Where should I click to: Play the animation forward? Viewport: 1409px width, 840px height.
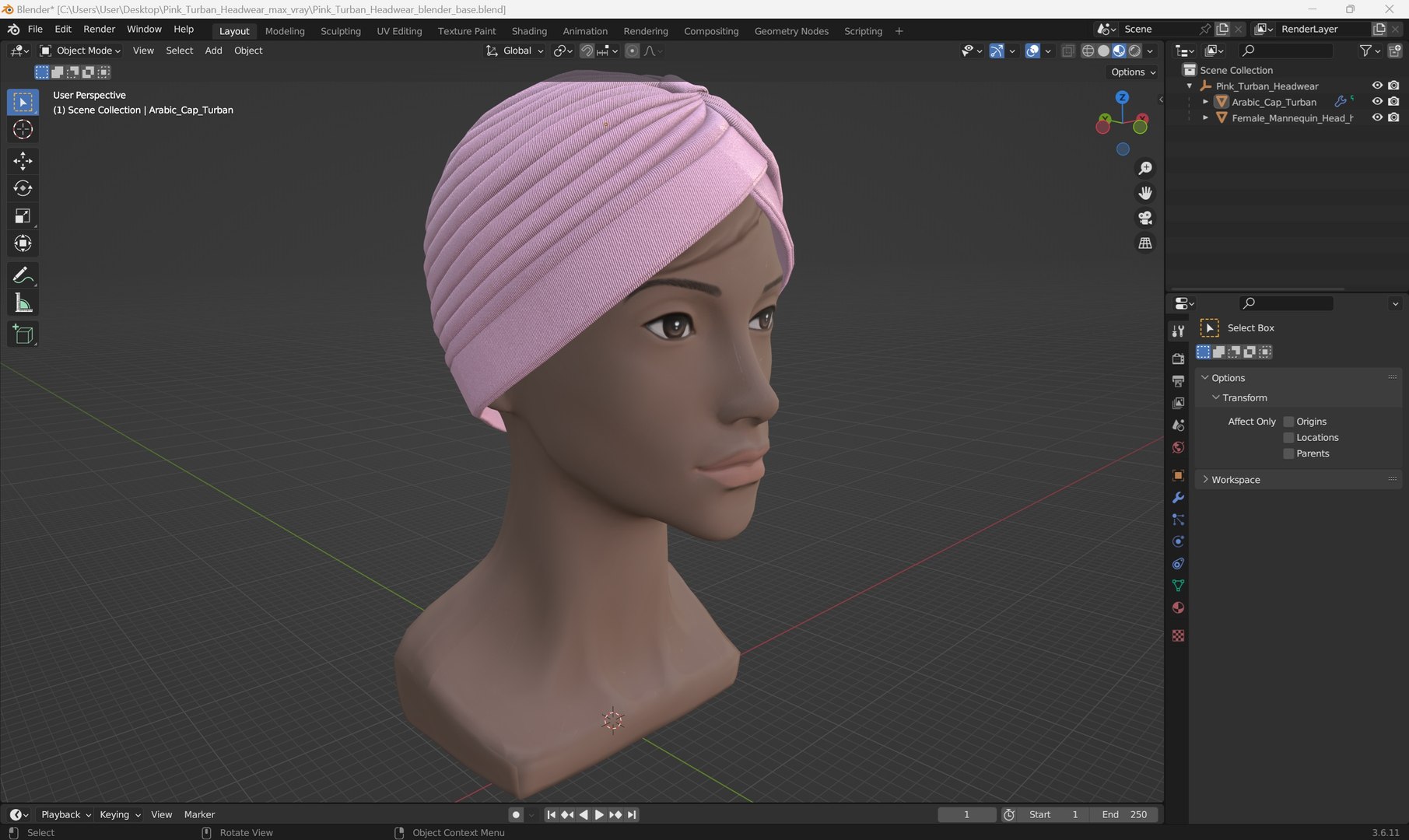[x=599, y=814]
